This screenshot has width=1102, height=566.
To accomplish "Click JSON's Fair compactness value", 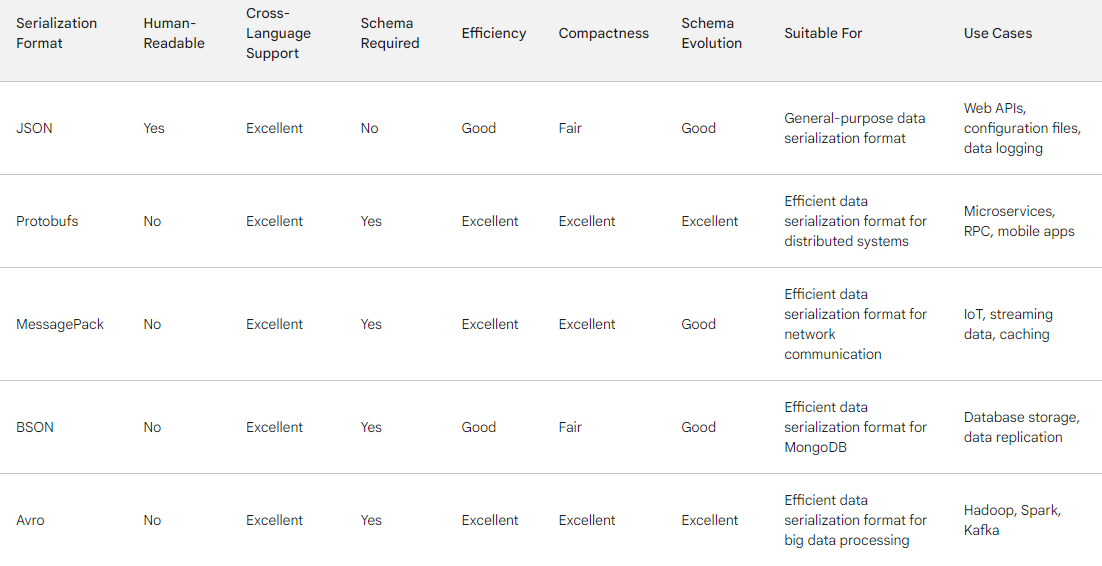I will click(570, 128).
